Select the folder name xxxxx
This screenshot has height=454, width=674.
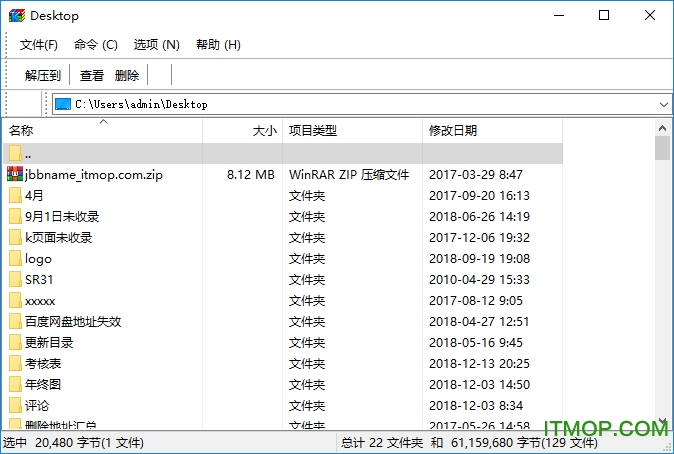point(40,301)
